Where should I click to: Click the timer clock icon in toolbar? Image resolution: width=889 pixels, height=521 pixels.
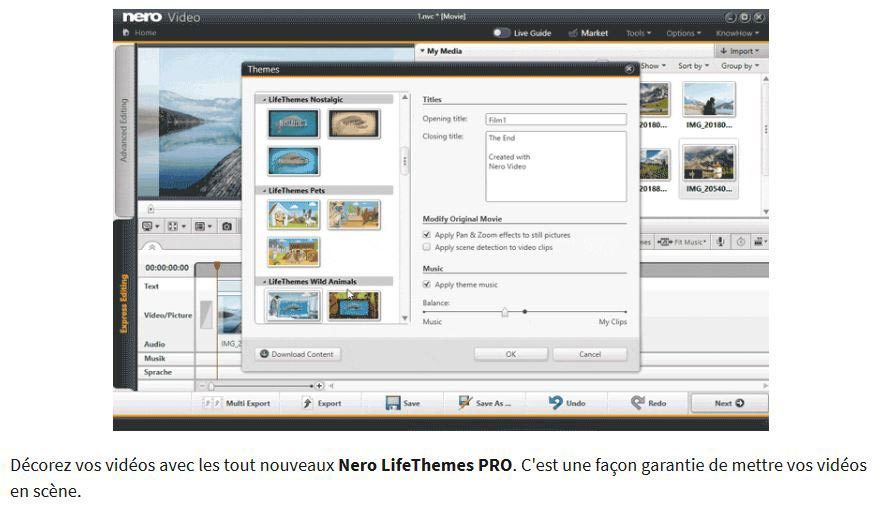(x=740, y=242)
